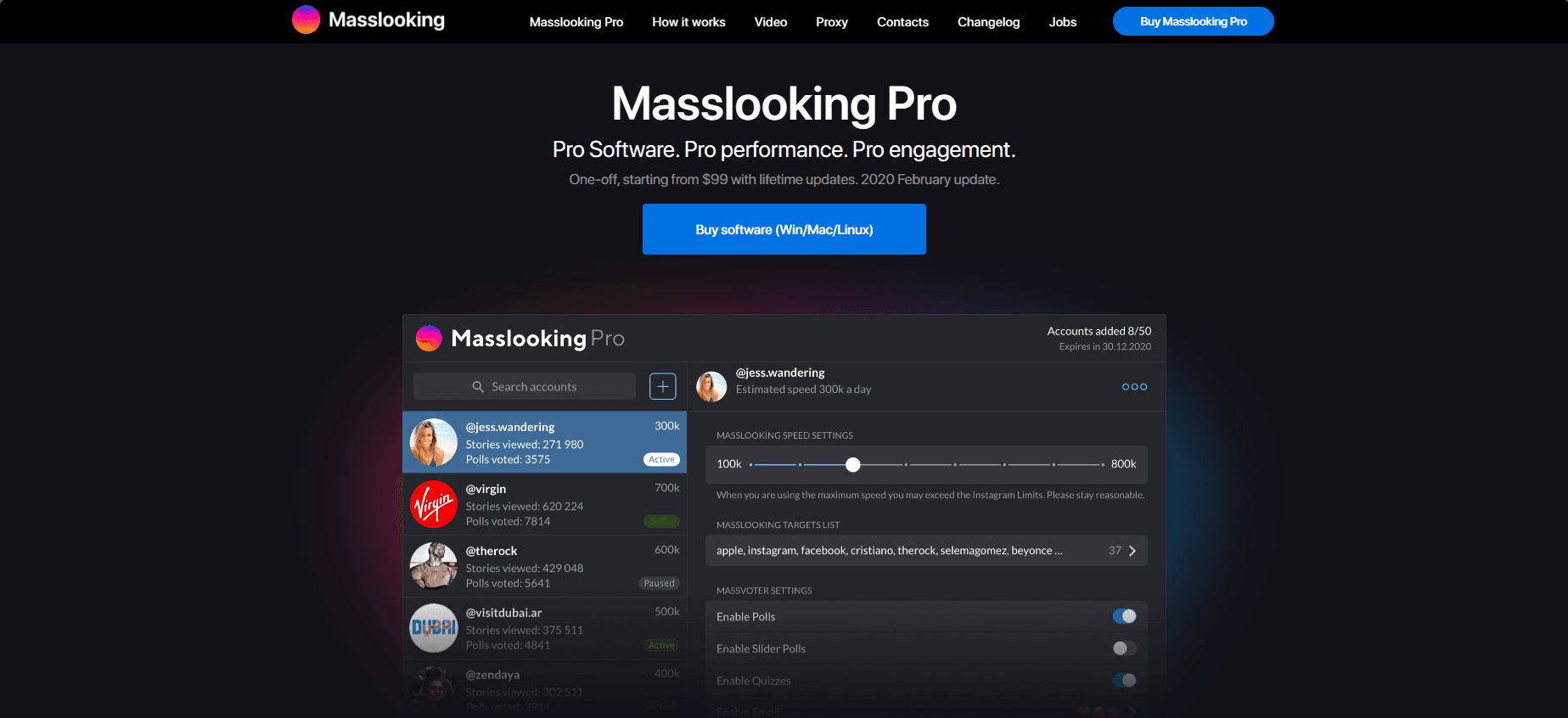Screen dimensions: 1568x718
Task: Open the Jobs page
Action: [1063, 22]
